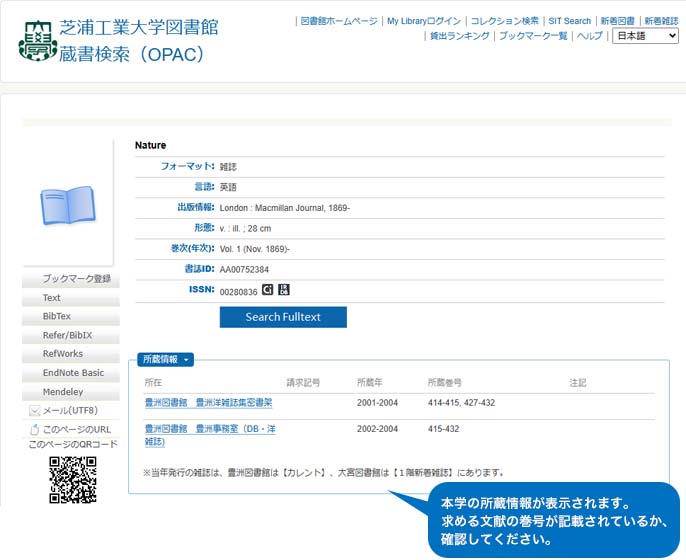Open コレクション検索 link

pyautogui.click(x=504, y=21)
